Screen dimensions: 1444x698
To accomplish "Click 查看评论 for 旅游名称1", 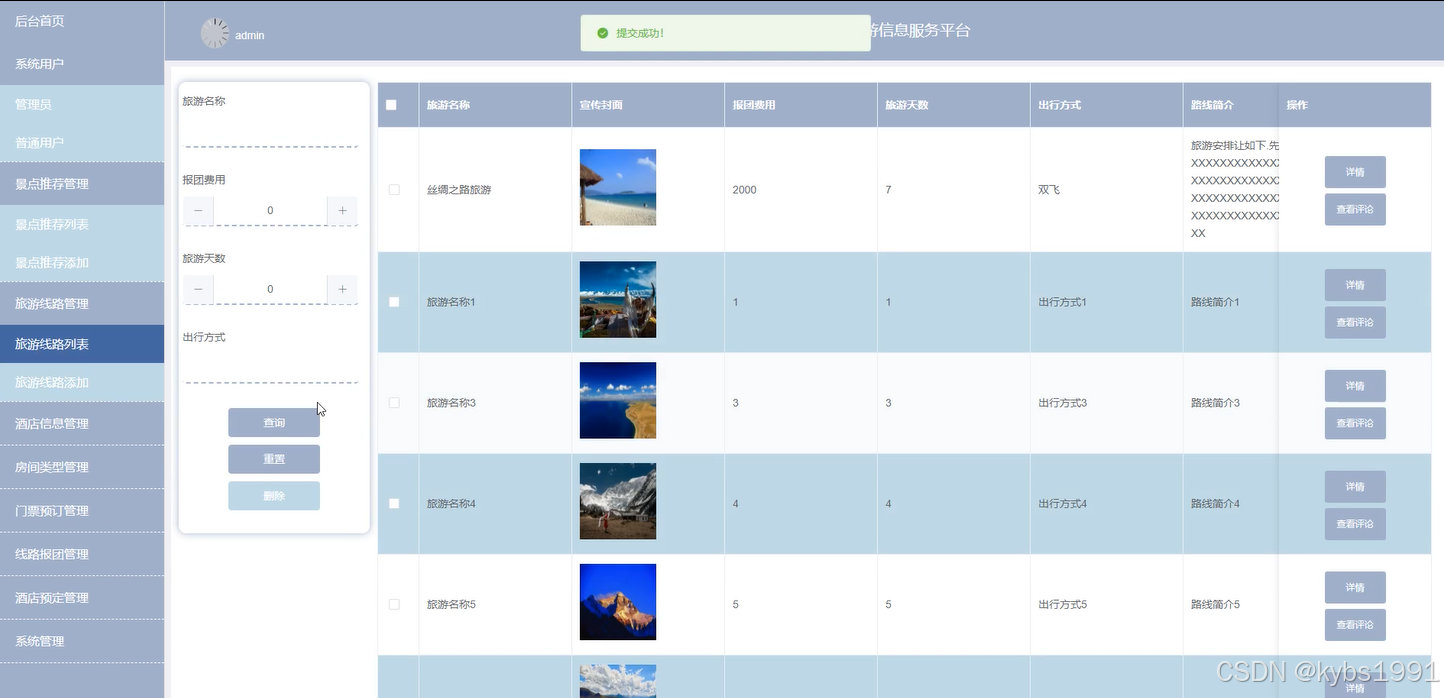I will 1355,323.
